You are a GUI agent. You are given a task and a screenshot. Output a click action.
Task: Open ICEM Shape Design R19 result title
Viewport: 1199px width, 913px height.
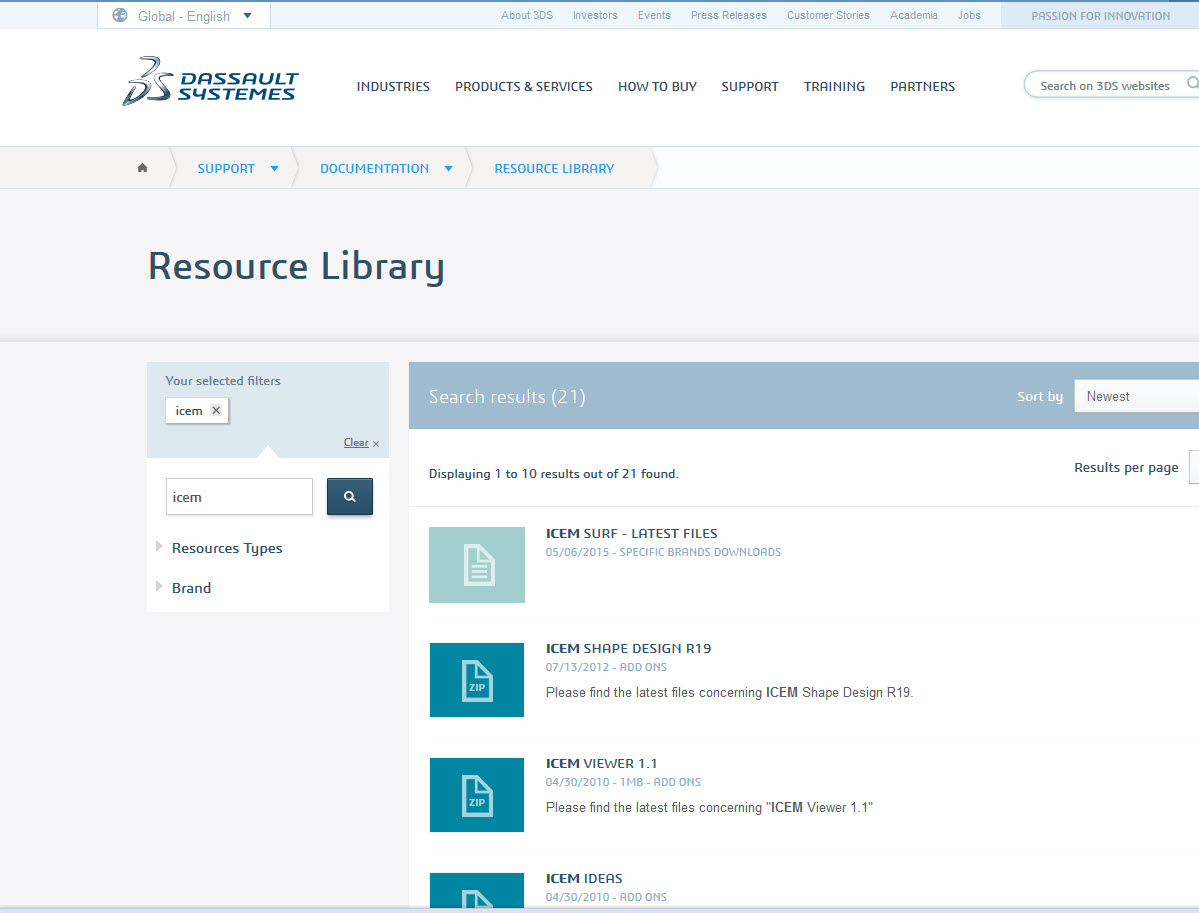(x=629, y=649)
